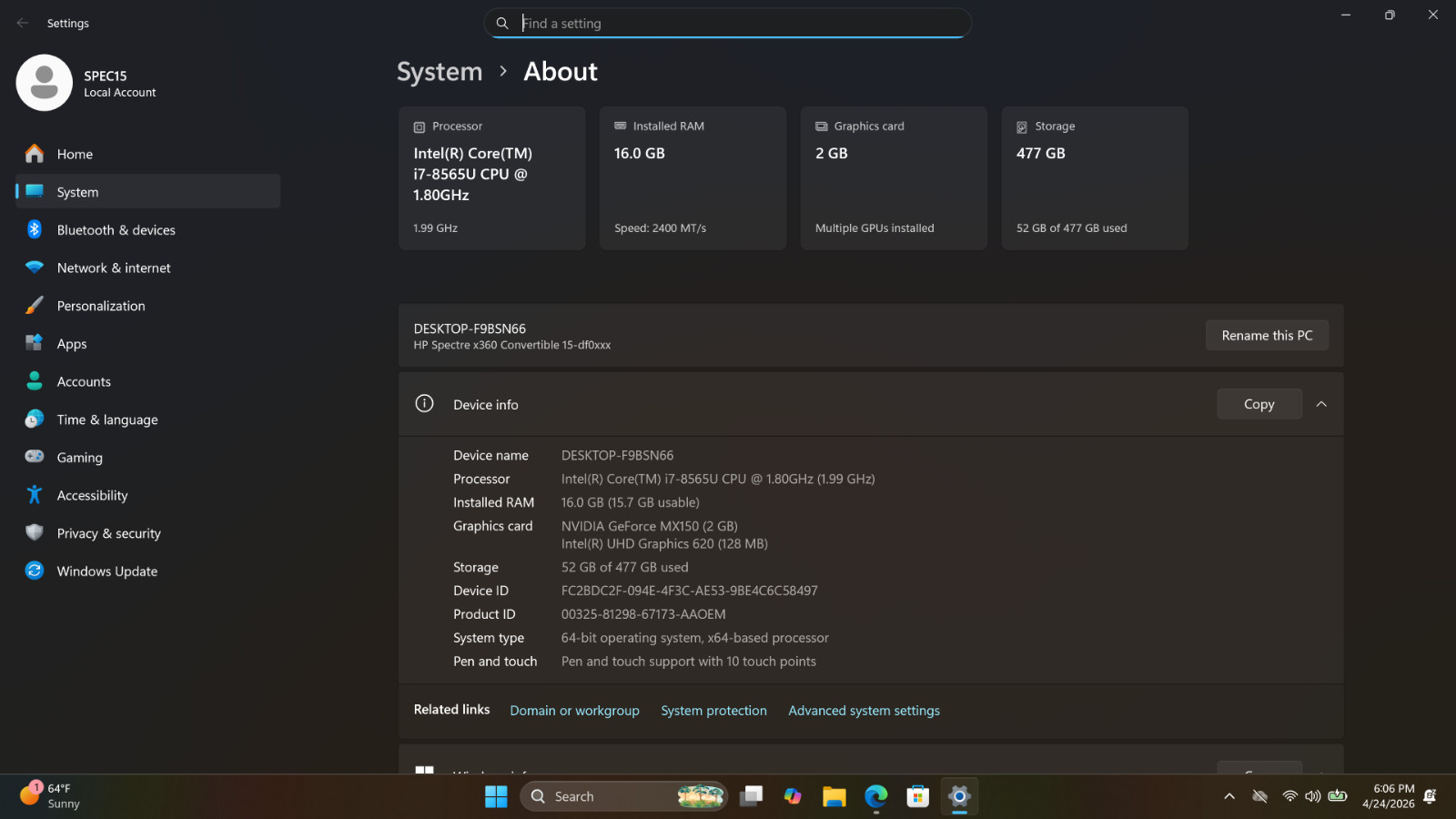
Task: Click the battery icon in system tray
Action: tap(1337, 795)
